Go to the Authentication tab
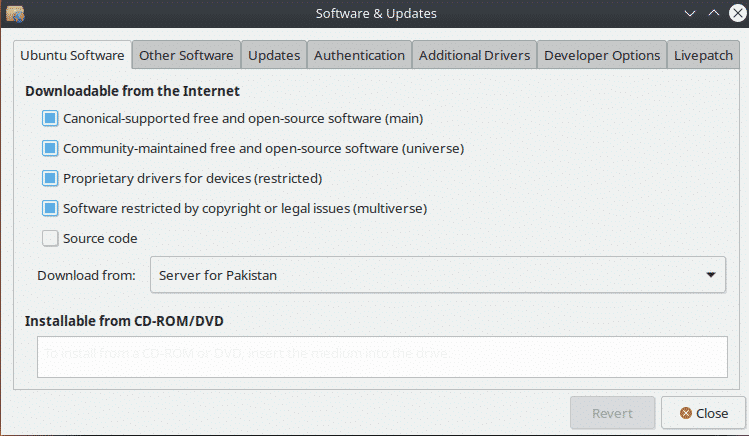The image size is (749, 436). click(x=359, y=55)
